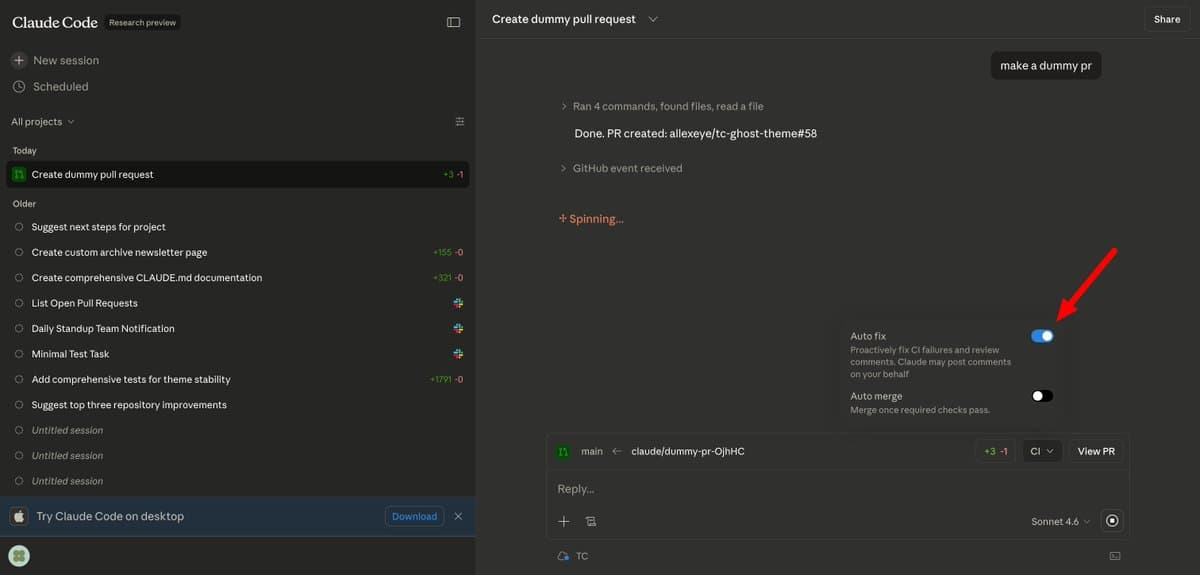Open the Create dummy pull request title dropdown
The width and height of the screenshot is (1200, 575).
point(653,19)
